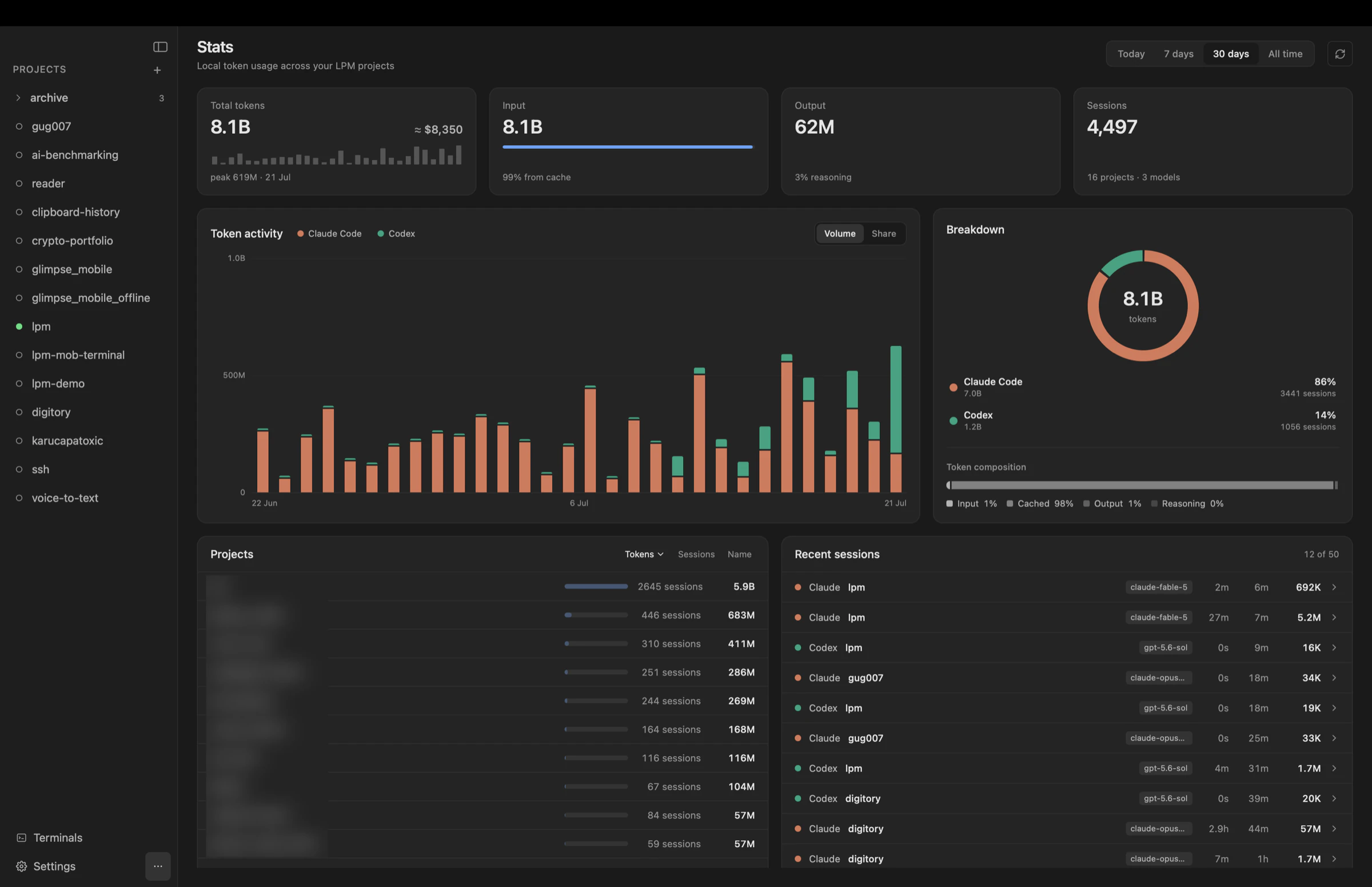Refresh stats with the reload icon
The width and height of the screenshot is (1372, 887).
pyautogui.click(x=1340, y=54)
